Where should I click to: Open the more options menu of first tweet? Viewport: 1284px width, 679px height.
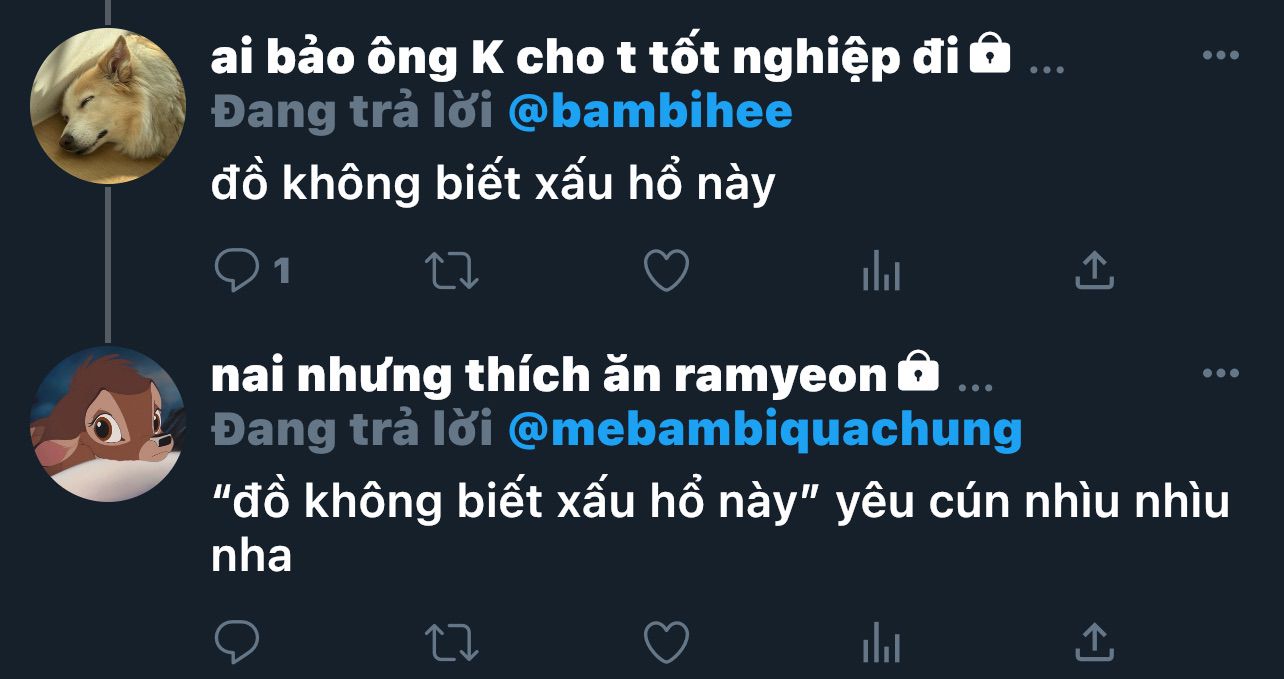pyautogui.click(x=1220, y=55)
